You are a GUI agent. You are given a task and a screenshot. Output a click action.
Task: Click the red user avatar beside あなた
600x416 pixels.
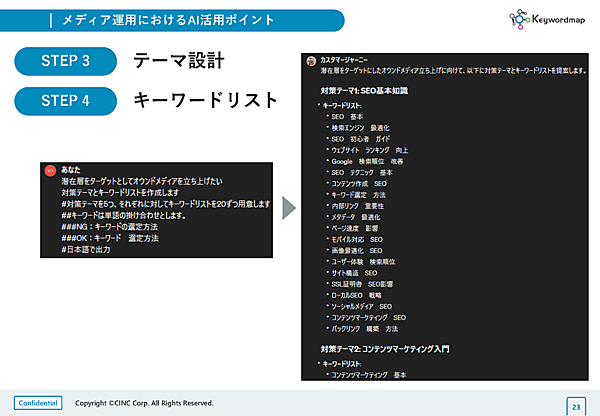(50, 170)
